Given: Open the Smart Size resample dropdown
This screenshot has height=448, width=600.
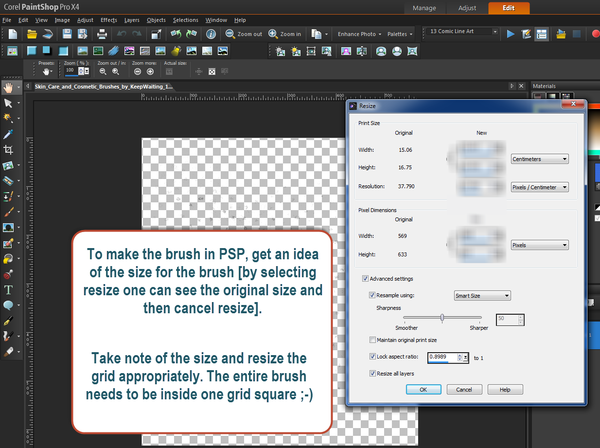Looking at the screenshot, I should click(484, 295).
